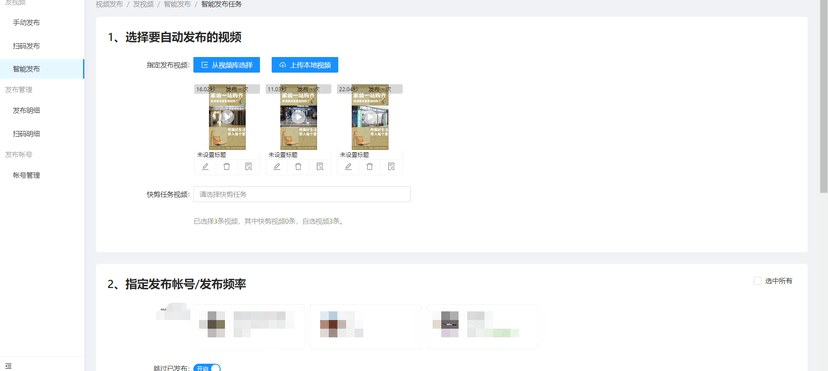This screenshot has width=828, height=371.
Task: Click 未设置标题 under the 11.03秒 video
Action: [x=282, y=155]
